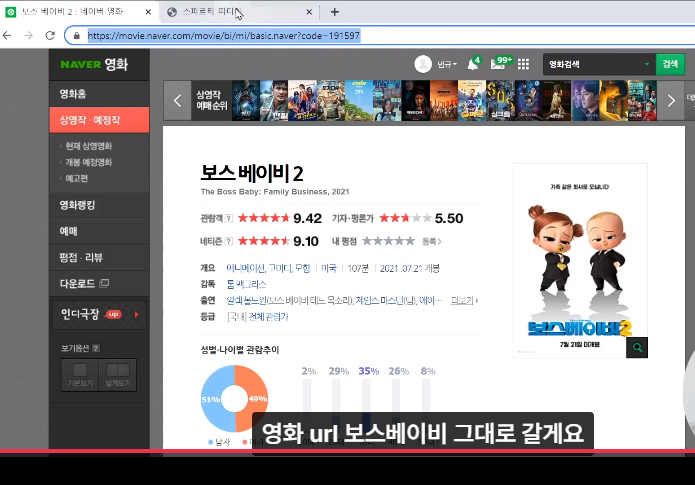The height and width of the screenshot is (485, 695).
Task: Go to previous posters in carousel
Action: click(177, 101)
